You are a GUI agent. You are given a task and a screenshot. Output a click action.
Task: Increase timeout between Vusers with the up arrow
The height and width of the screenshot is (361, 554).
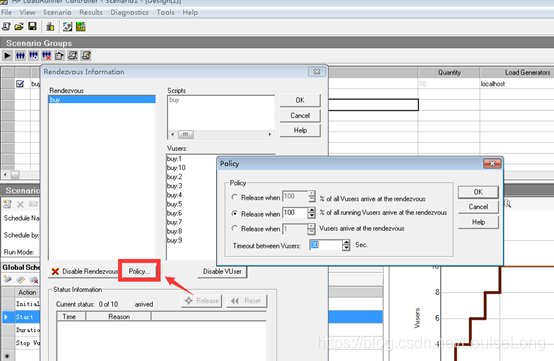tap(346, 242)
